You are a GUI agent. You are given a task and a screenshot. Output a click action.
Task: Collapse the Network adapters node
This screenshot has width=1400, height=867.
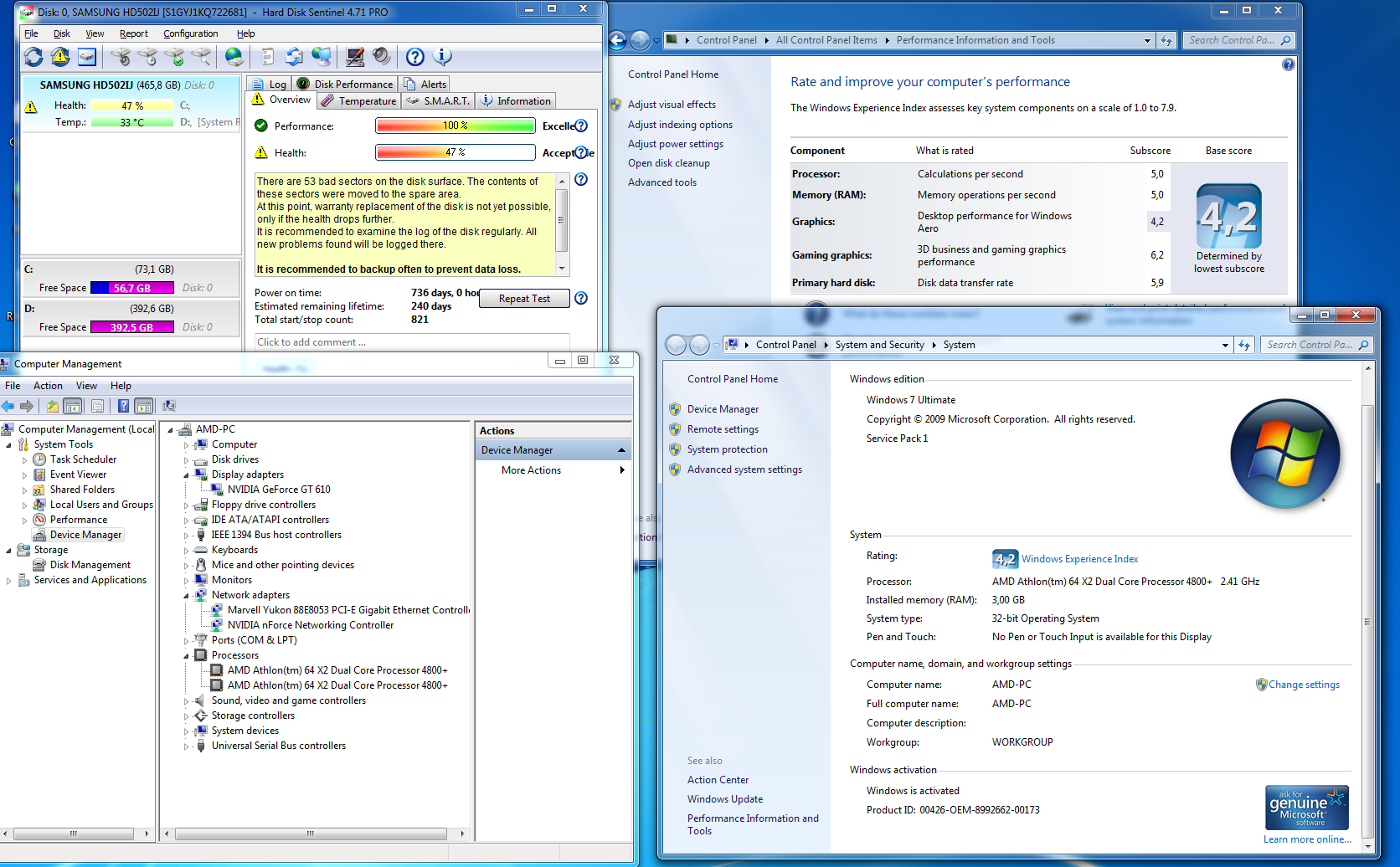click(187, 596)
